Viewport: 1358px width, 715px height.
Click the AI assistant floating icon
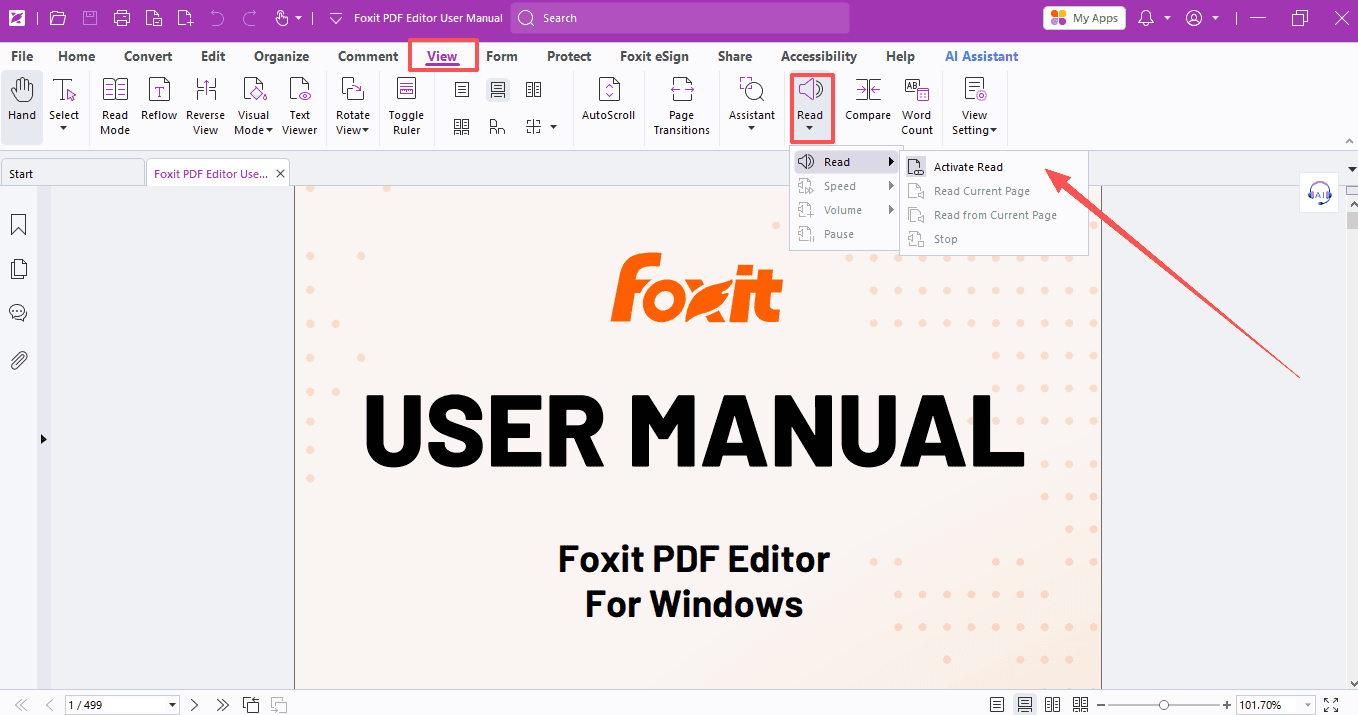[1319, 193]
